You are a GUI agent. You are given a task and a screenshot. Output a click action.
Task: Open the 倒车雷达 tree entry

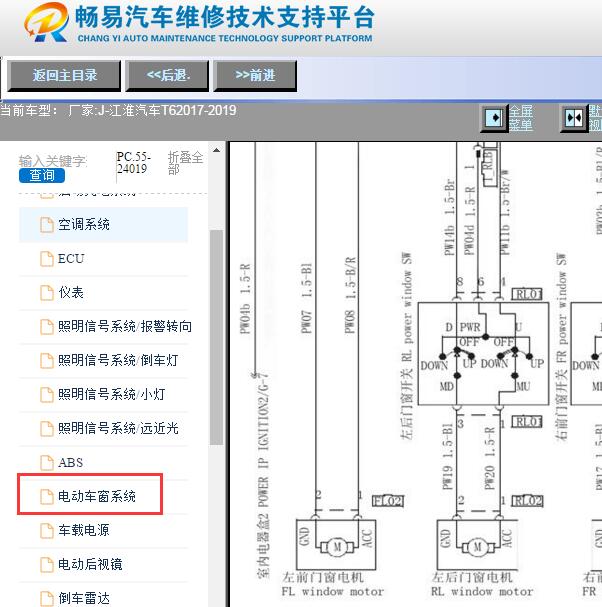click(84, 598)
